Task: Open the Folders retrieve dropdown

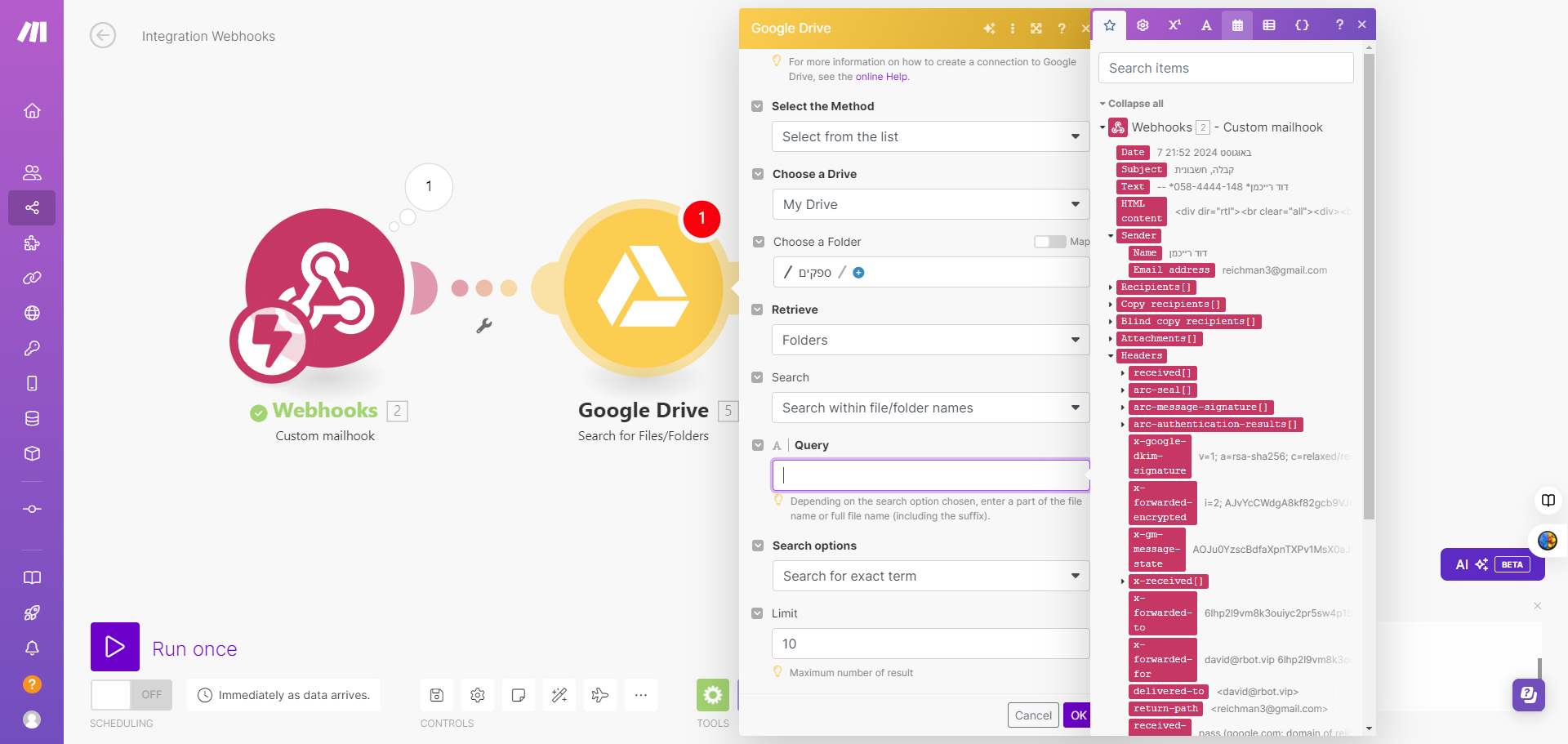Action: [930, 340]
